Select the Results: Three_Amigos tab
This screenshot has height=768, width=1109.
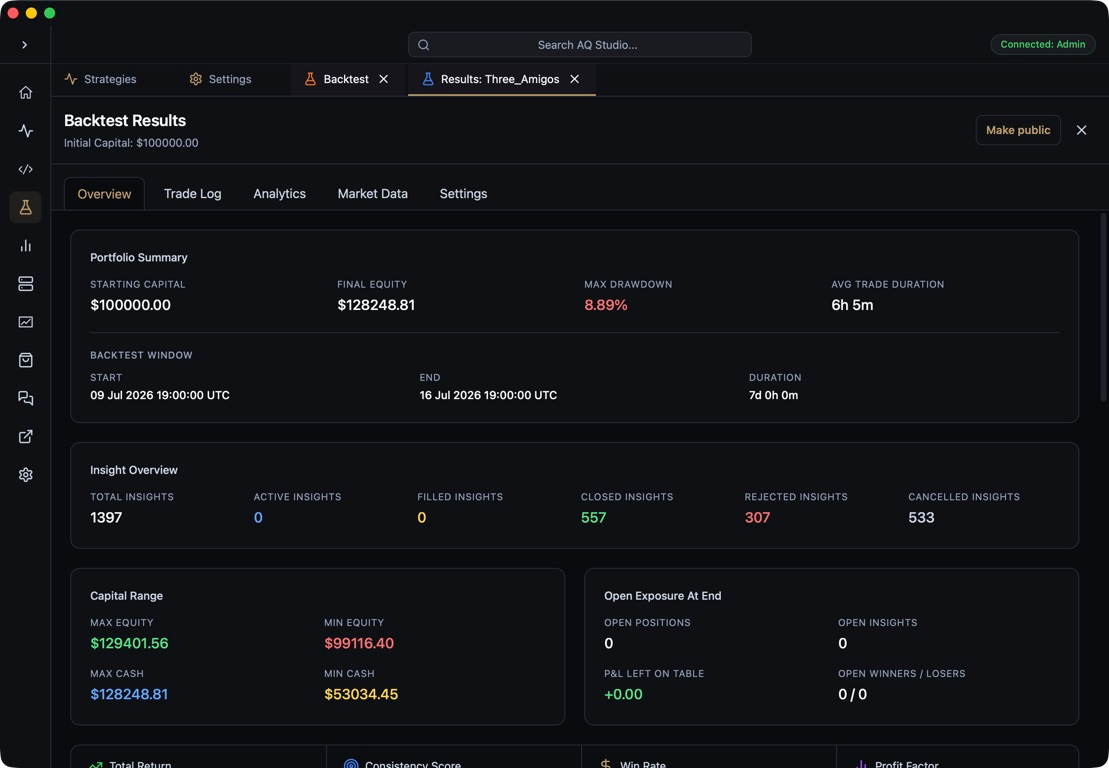point(500,79)
